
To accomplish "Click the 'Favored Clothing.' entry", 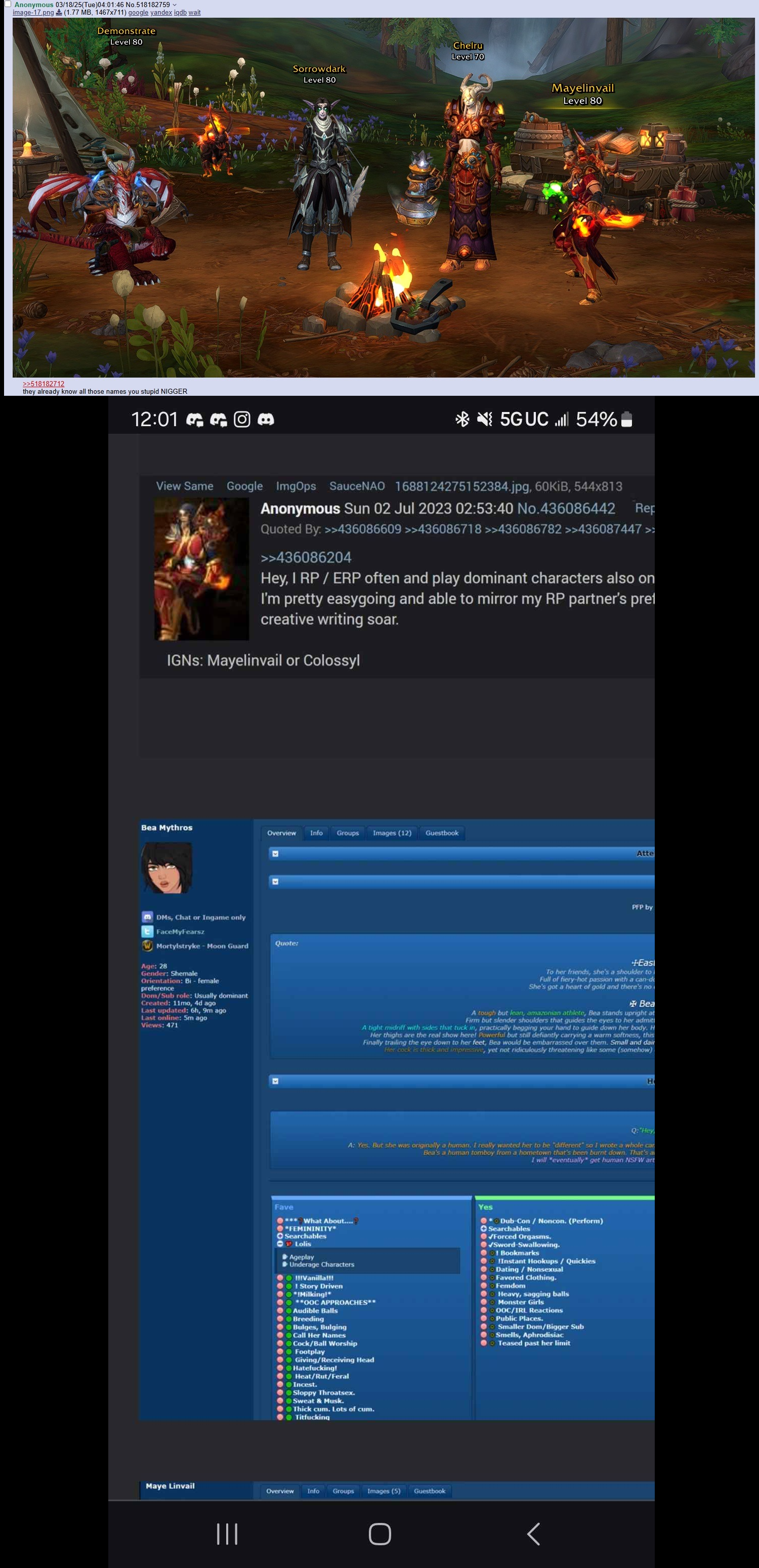I will pyautogui.click(x=526, y=1277).
